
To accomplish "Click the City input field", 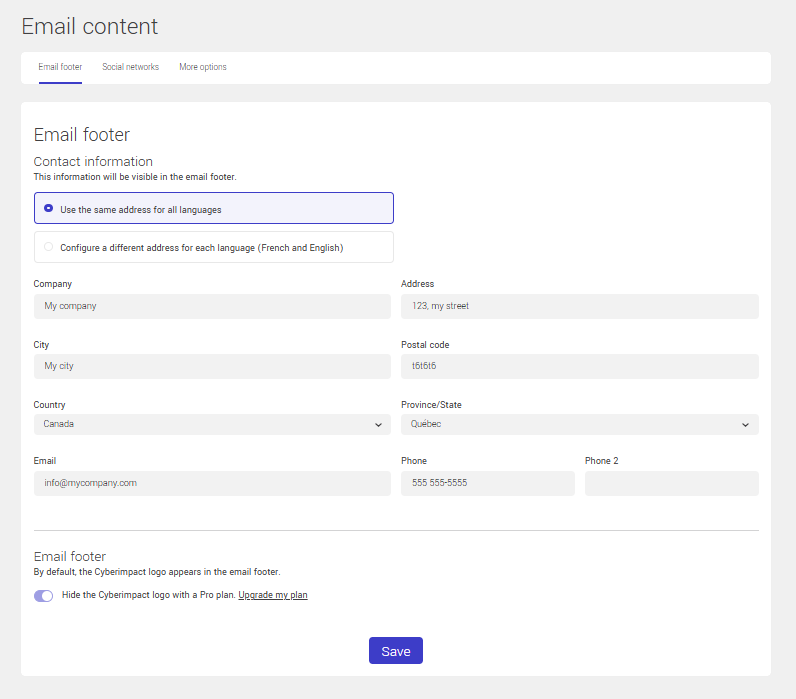I will click(x=212, y=366).
